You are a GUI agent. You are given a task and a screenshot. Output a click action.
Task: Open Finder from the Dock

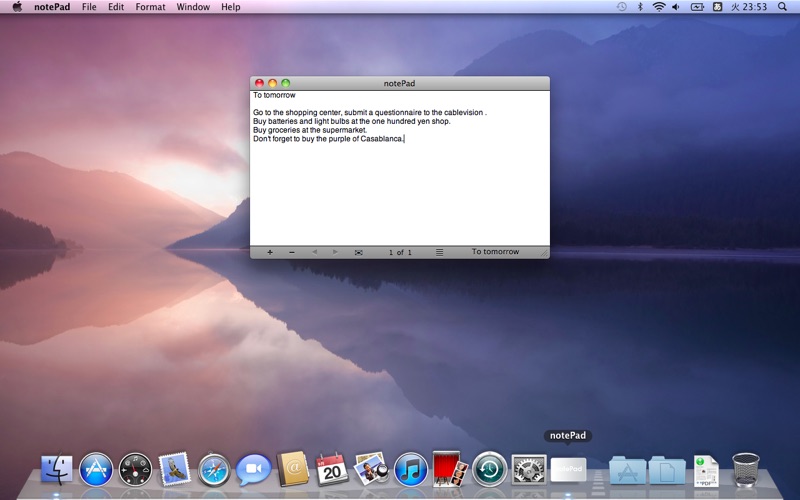56,469
